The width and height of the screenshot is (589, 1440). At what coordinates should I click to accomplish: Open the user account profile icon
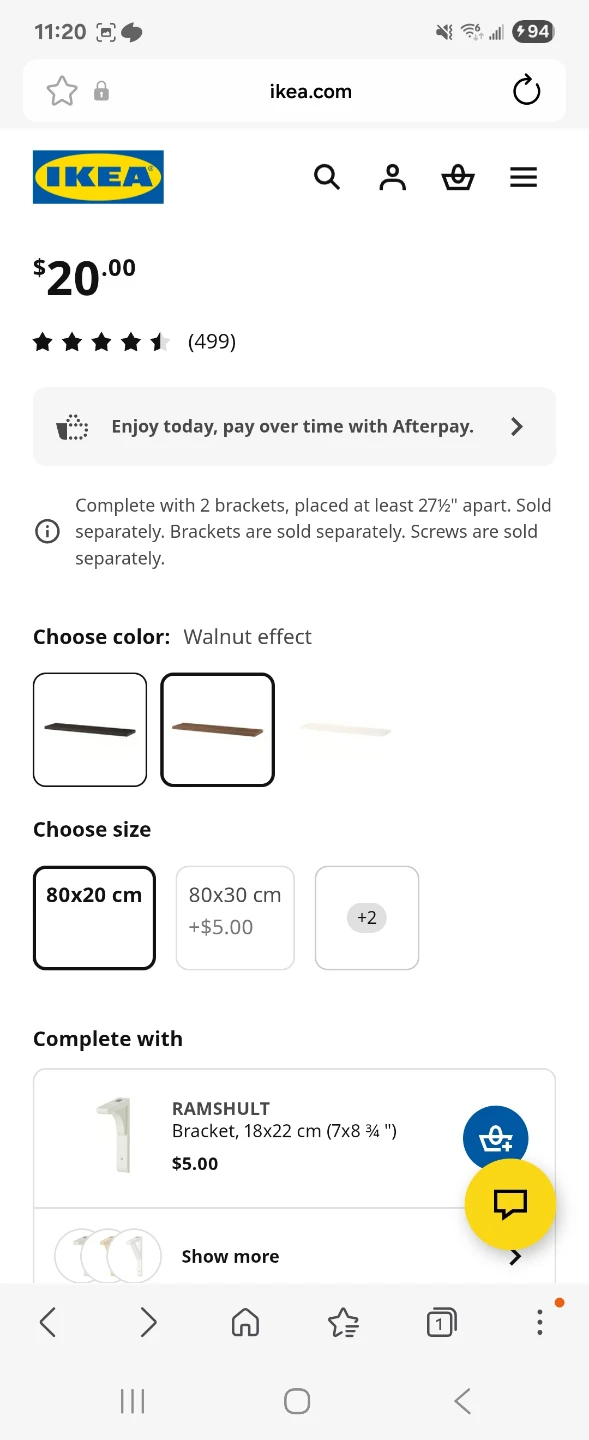392,178
